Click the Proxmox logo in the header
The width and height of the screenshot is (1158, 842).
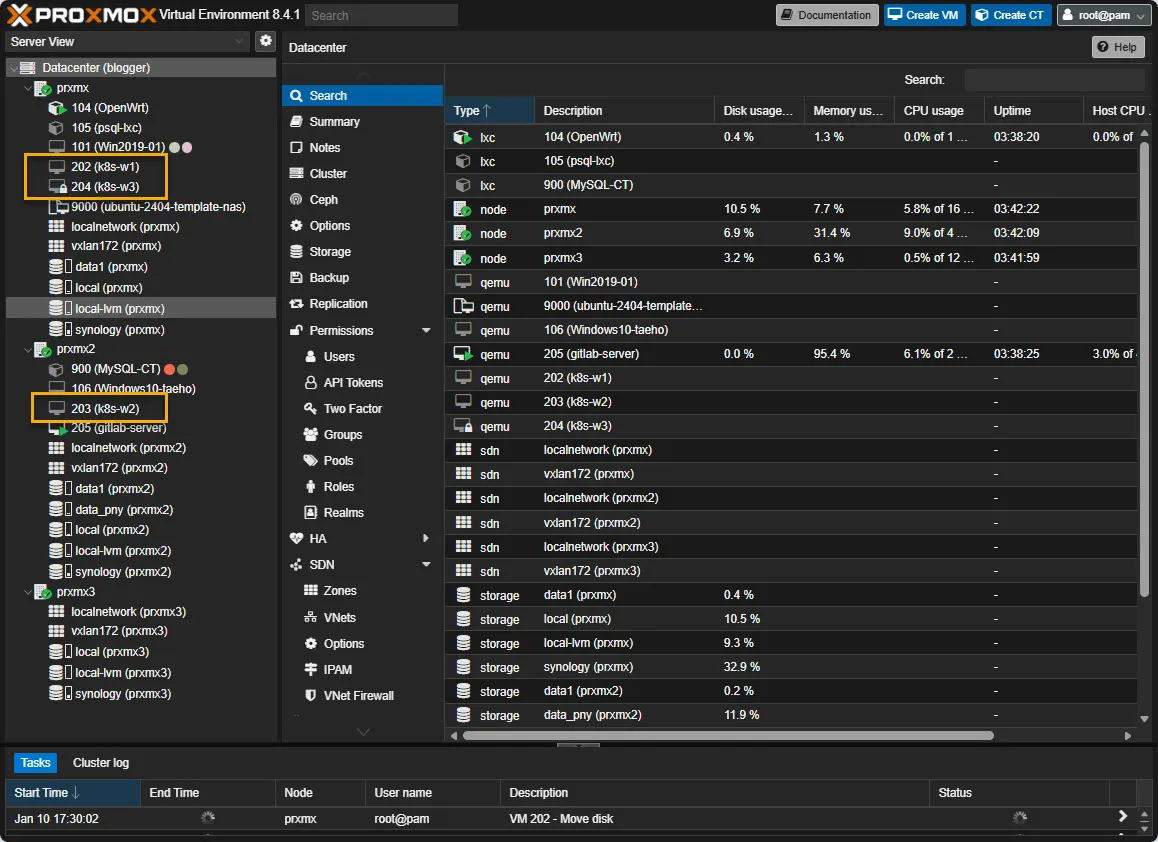[82, 15]
